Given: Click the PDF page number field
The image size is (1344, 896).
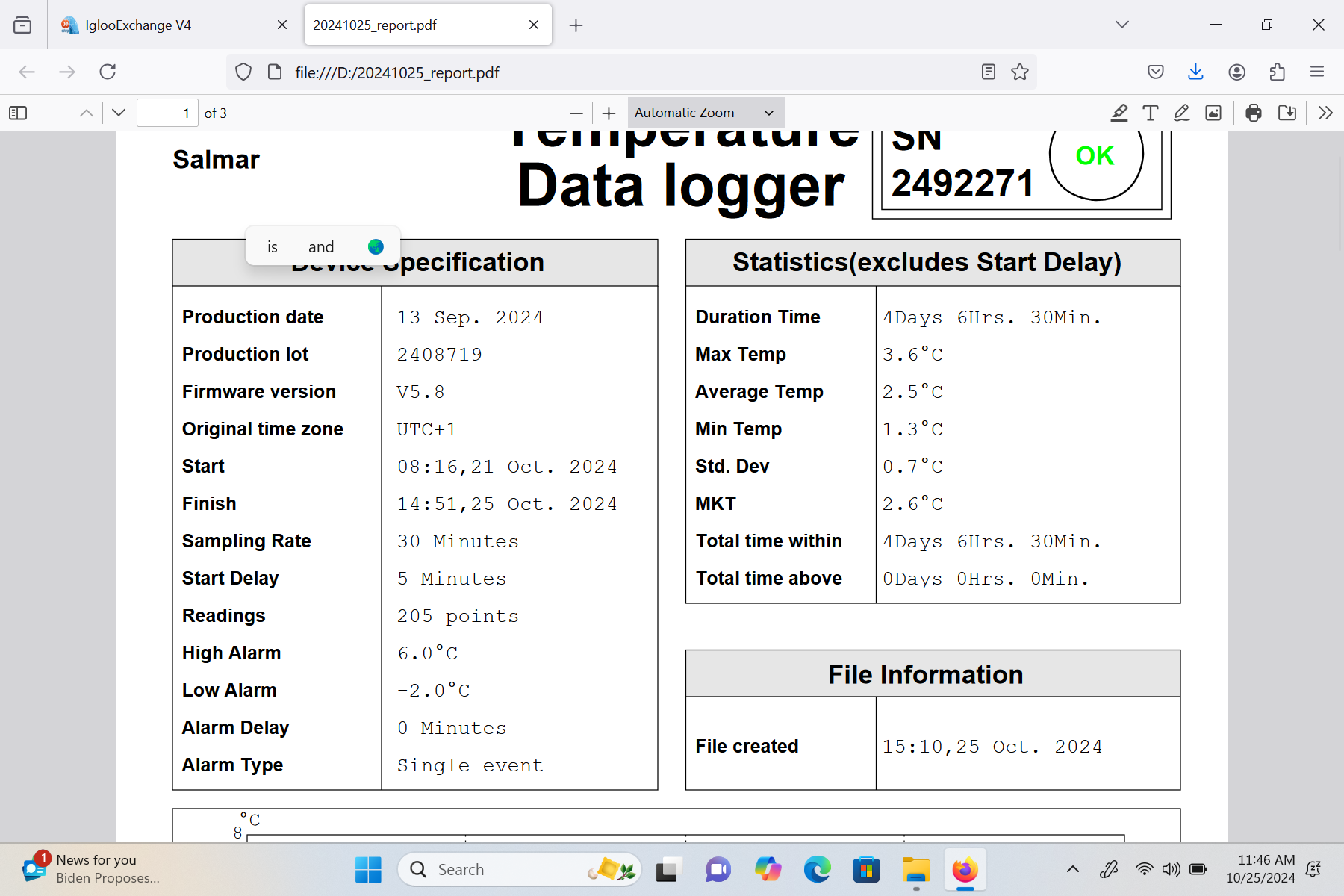Looking at the screenshot, I should pos(167,113).
